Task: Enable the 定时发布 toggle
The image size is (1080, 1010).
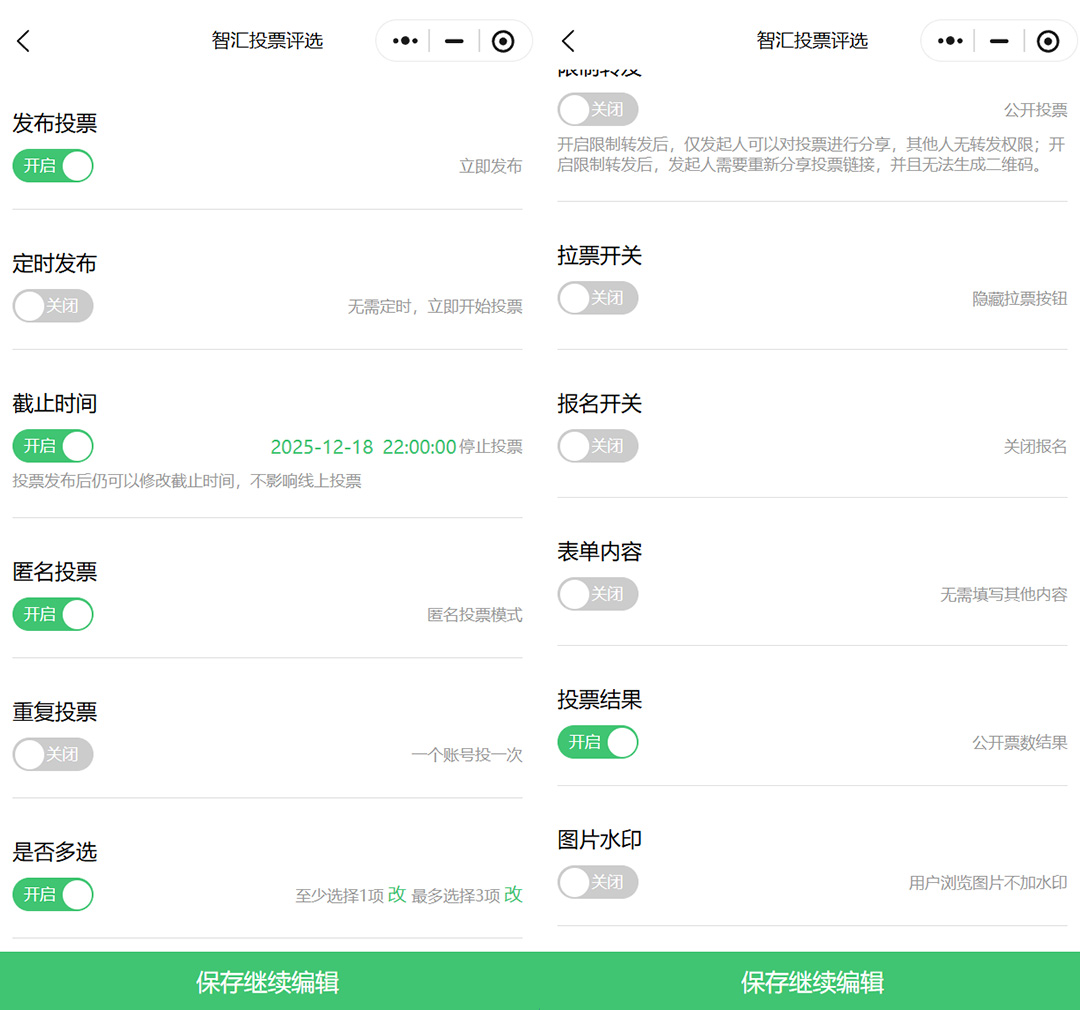Action: click(53, 306)
